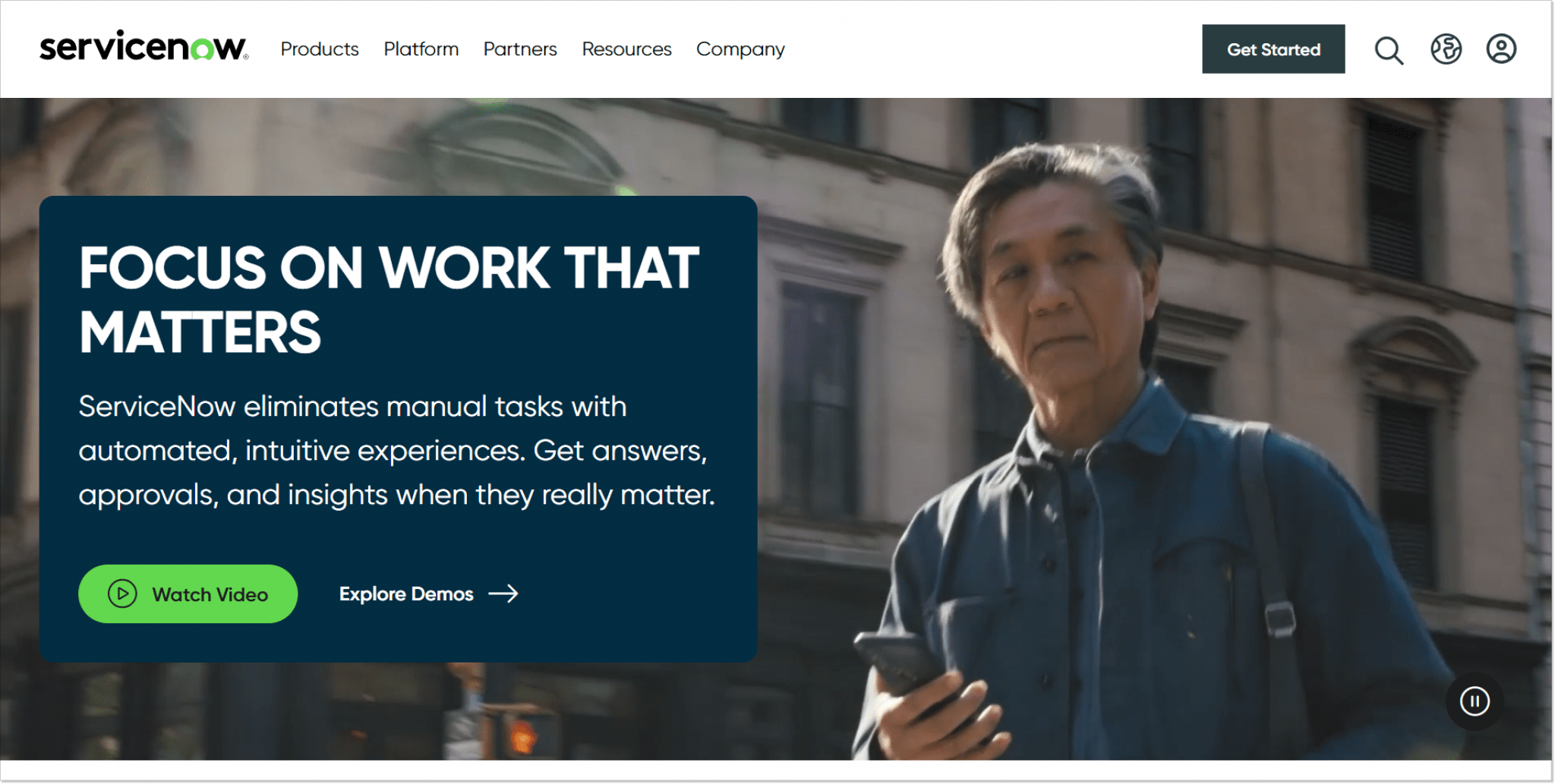The width and height of the screenshot is (1555, 784).
Task: Open the globe language selector icon
Action: pos(1446,49)
